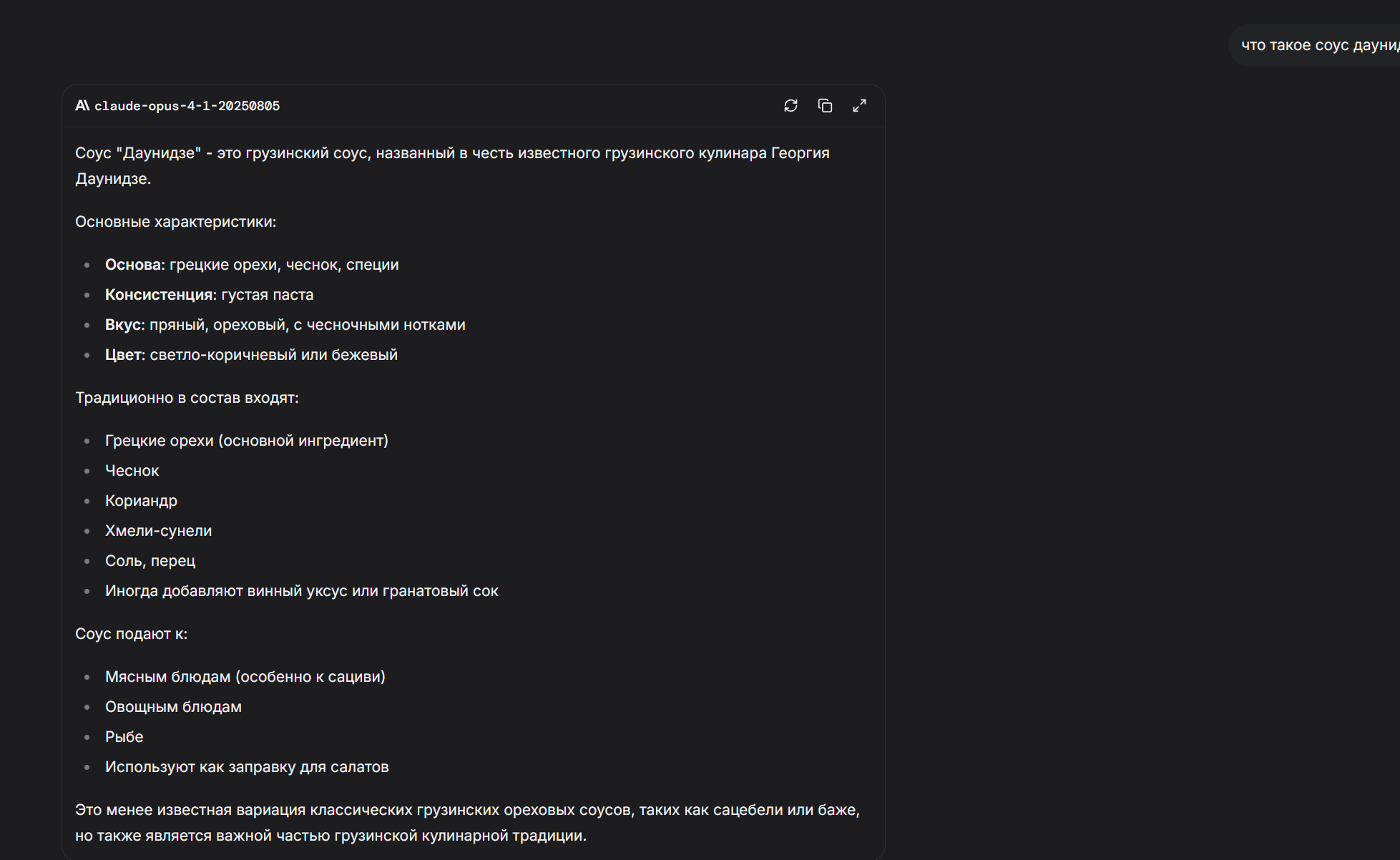
Task: Click the line Соус подают к
Action: click(x=131, y=634)
